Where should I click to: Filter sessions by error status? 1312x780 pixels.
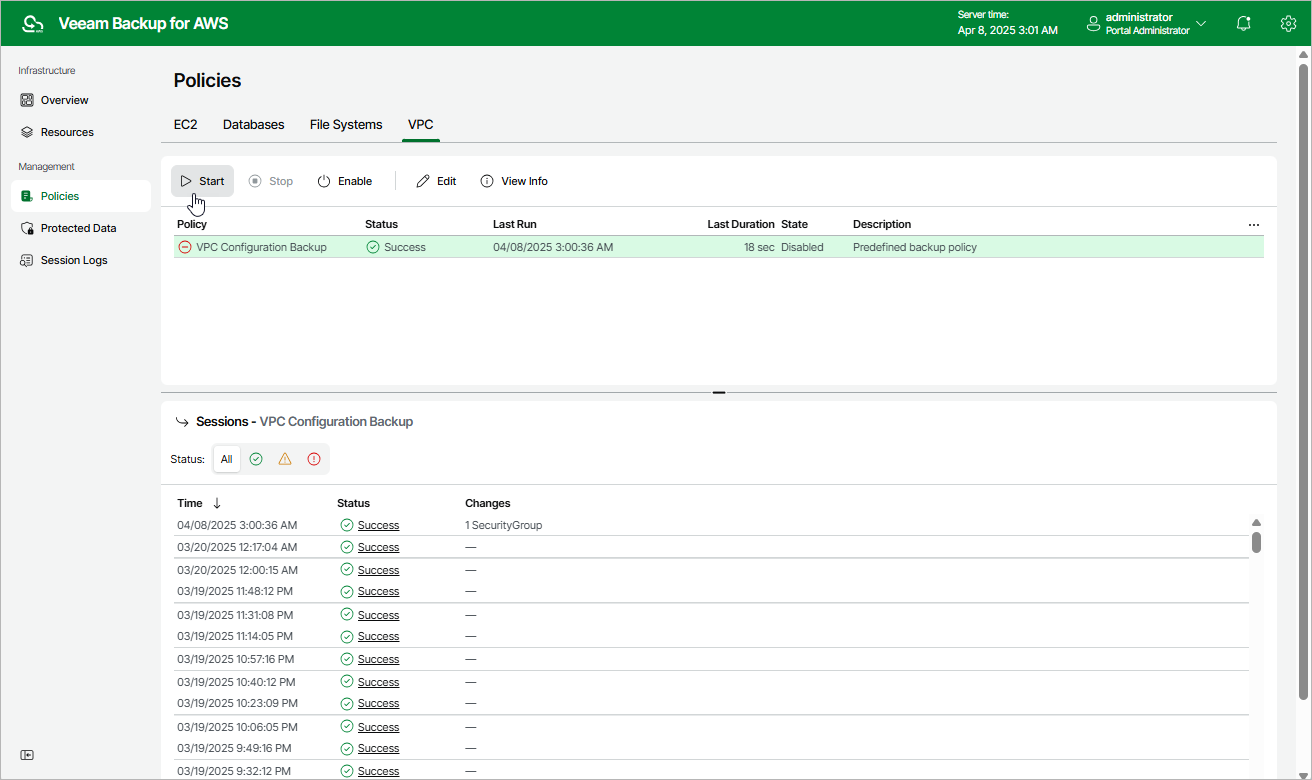(314, 459)
